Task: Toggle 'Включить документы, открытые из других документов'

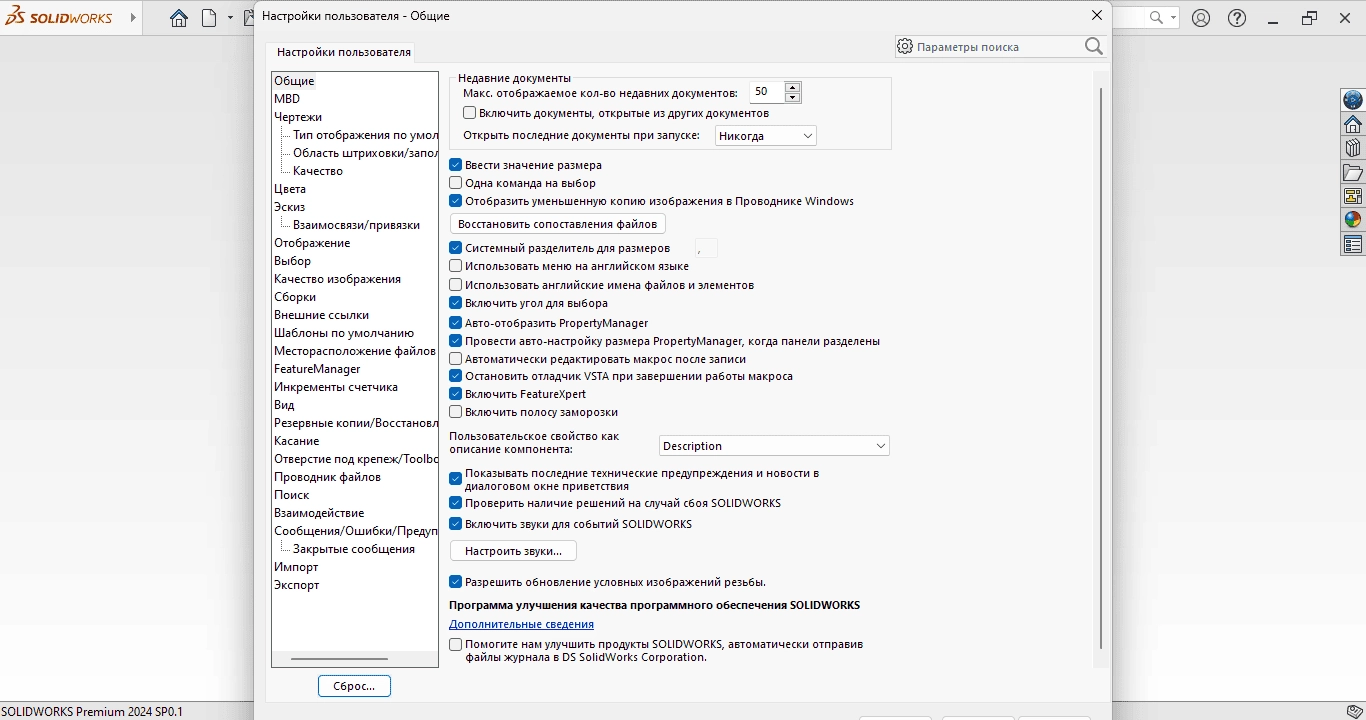Action: [x=470, y=113]
